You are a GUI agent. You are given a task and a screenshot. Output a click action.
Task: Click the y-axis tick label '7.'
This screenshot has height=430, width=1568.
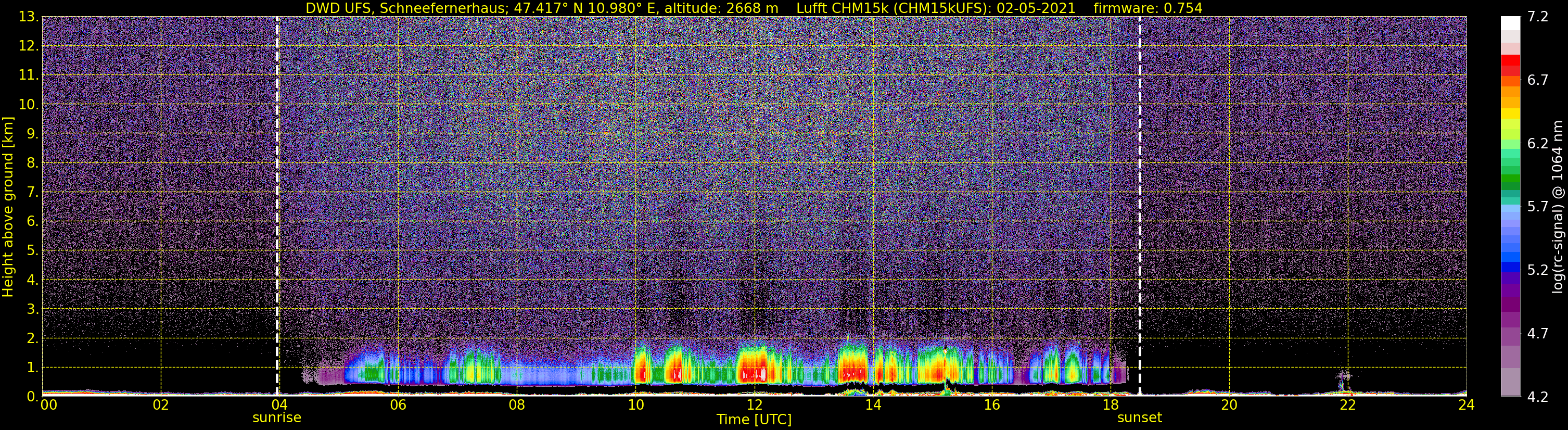point(32,193)
